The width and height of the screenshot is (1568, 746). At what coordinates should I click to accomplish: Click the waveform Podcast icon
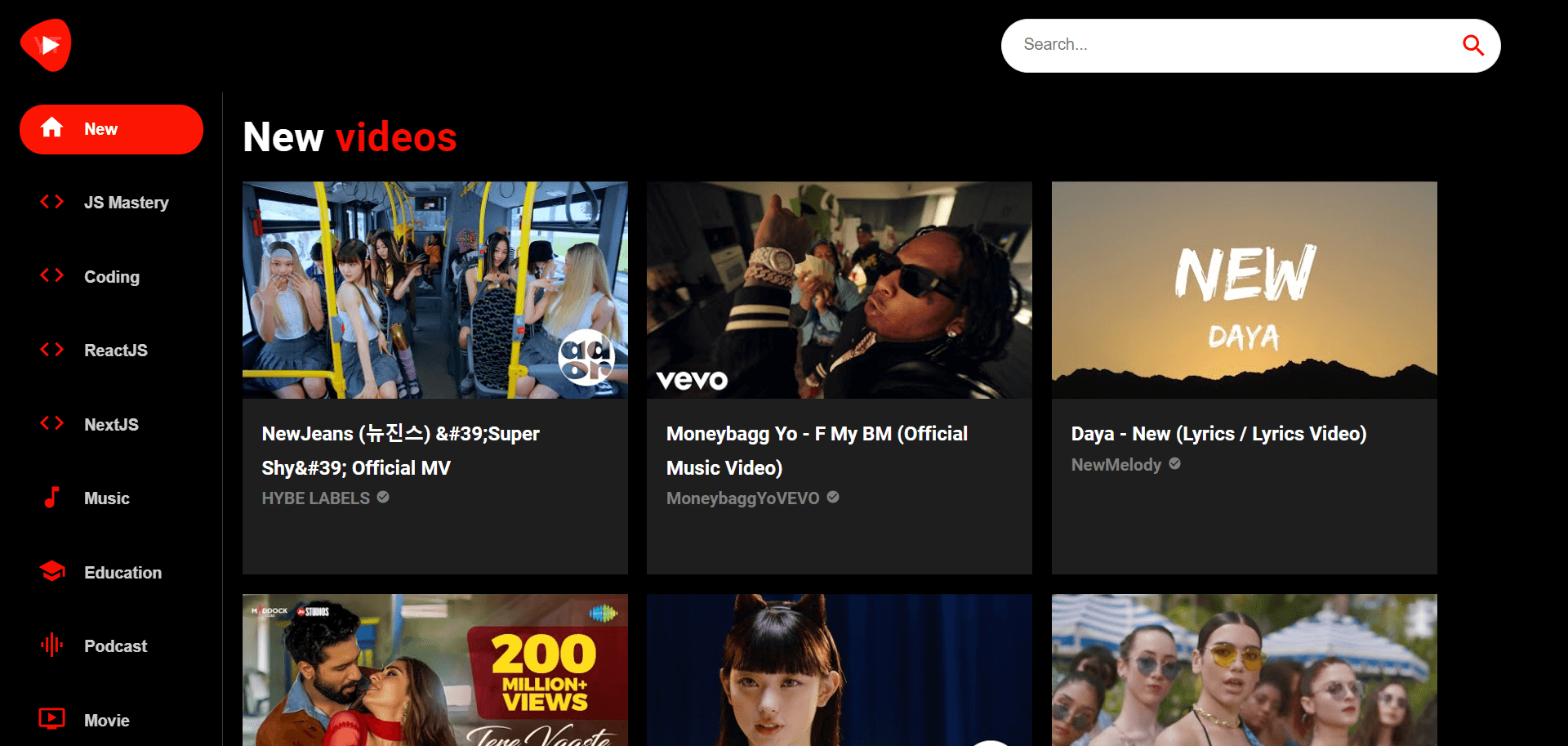[52, 645]
